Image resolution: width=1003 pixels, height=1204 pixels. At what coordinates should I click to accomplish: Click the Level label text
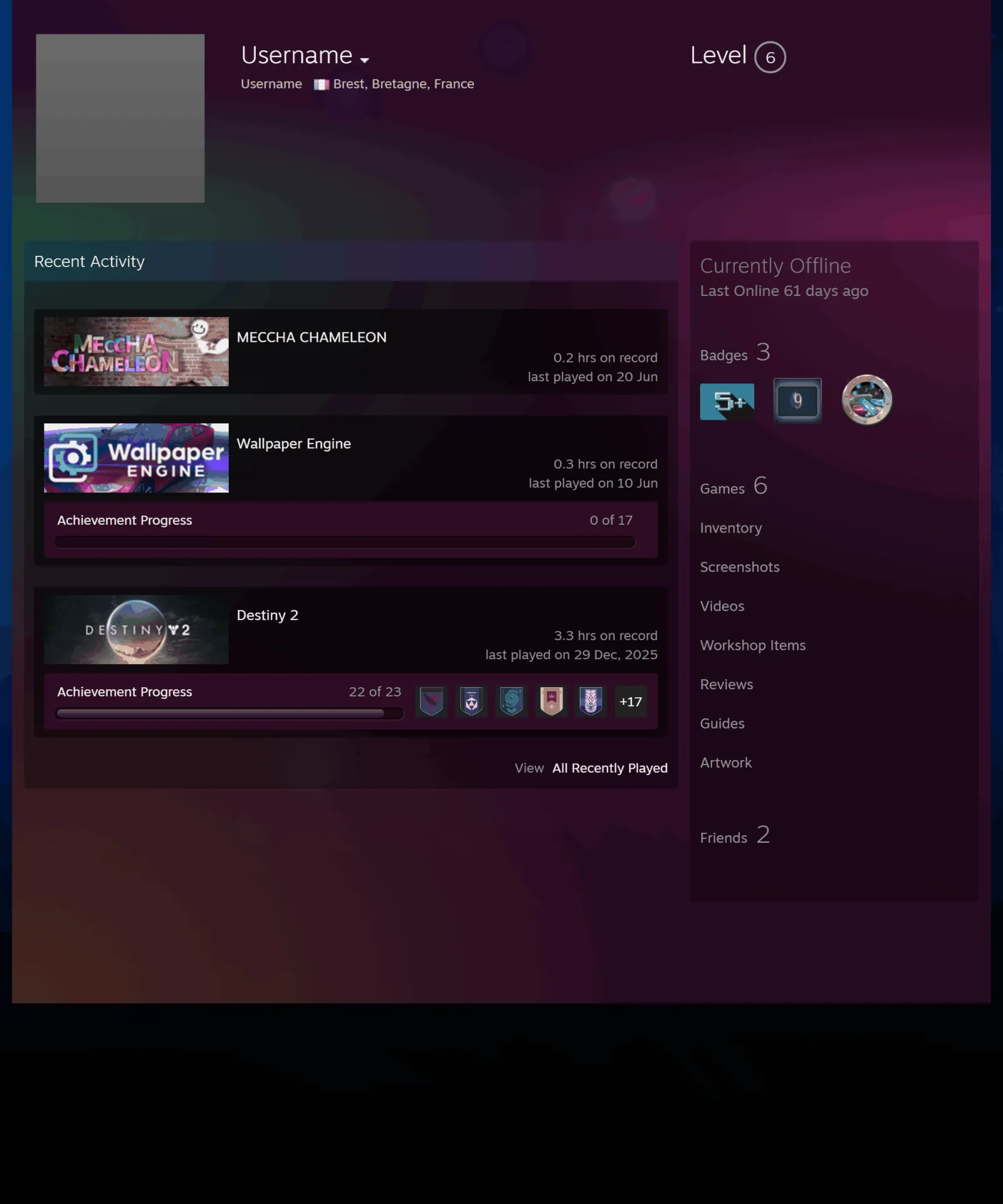point(718,55)
